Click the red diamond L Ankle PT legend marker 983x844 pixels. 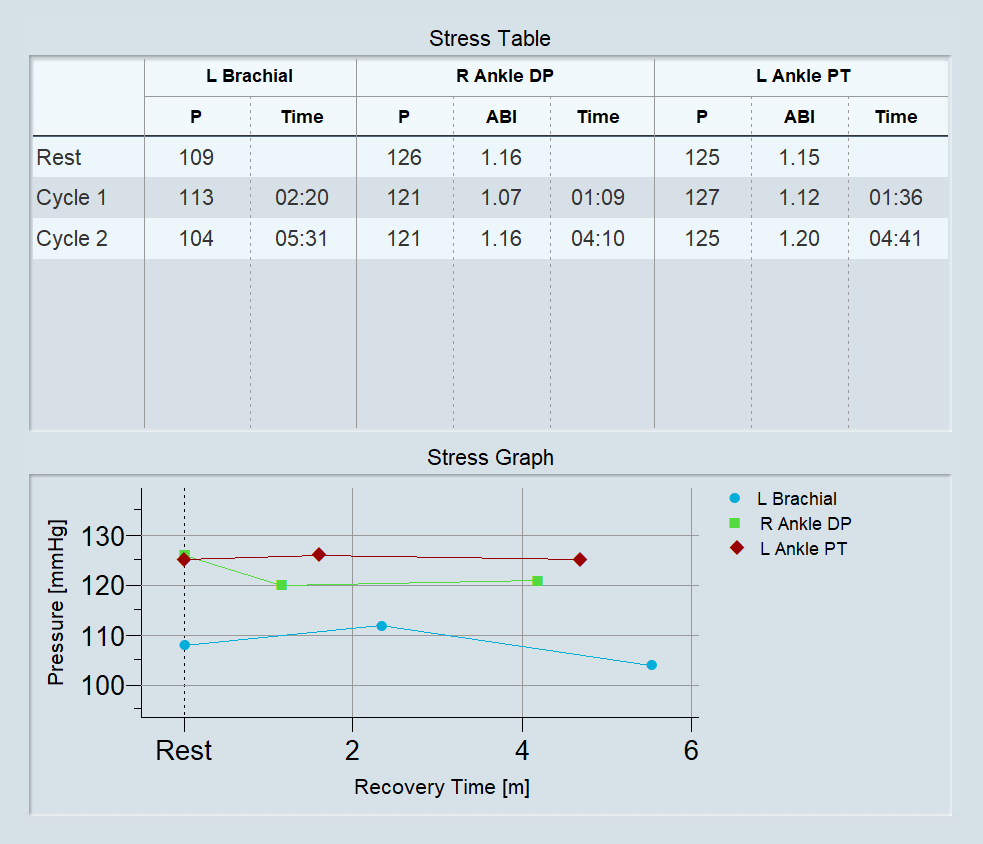[x=735, y=548]
